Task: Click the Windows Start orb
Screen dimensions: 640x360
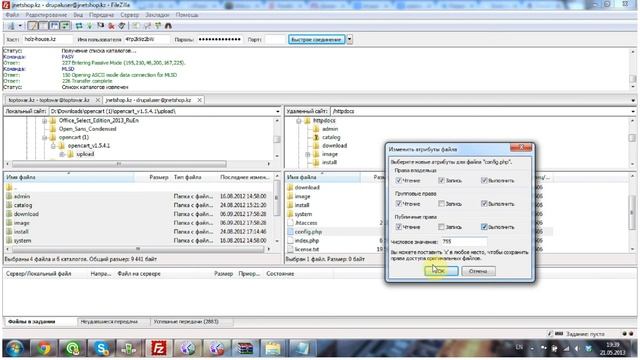Action: tap(15, 348)
